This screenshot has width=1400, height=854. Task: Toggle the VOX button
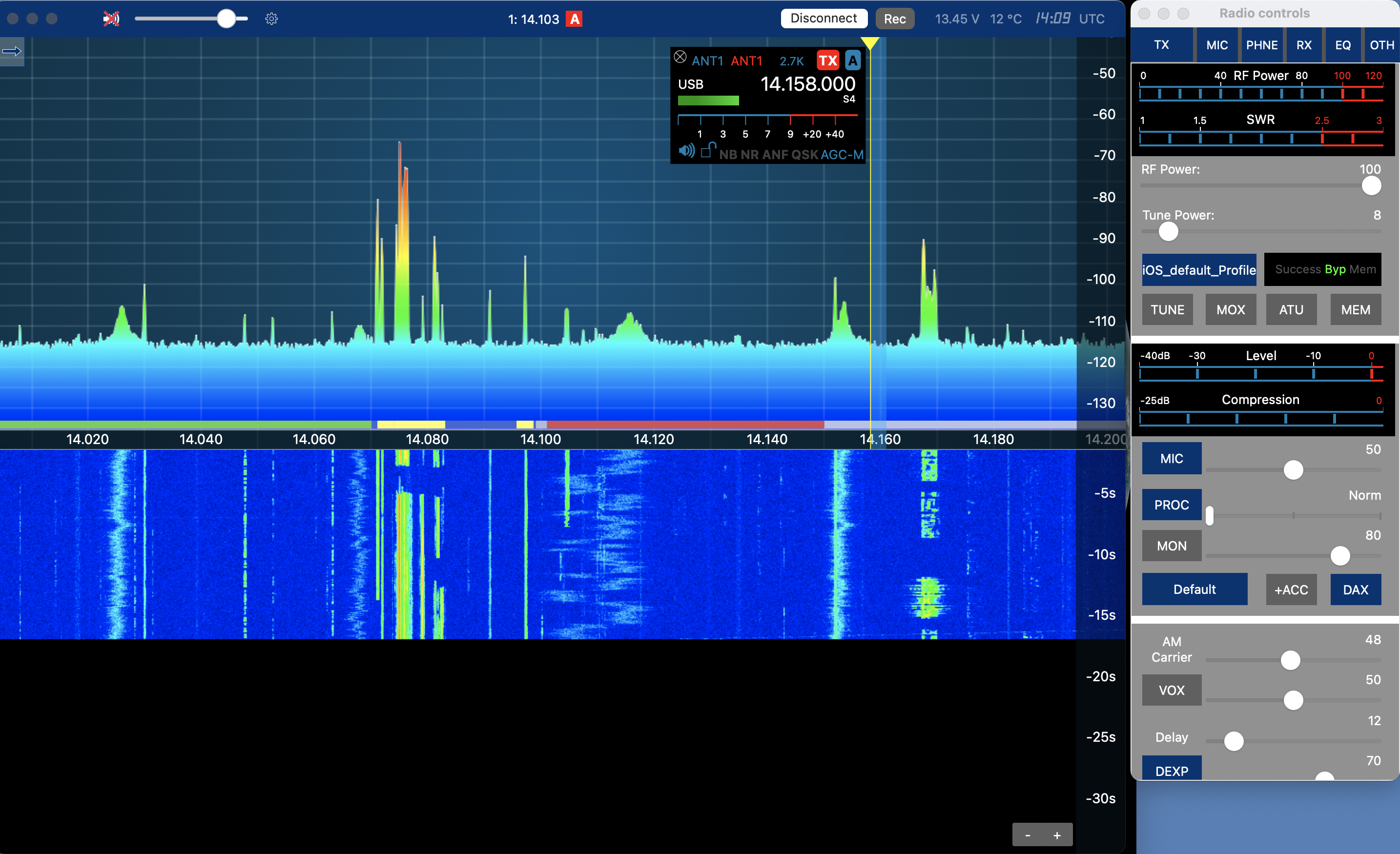click(x=1172, y=691)
